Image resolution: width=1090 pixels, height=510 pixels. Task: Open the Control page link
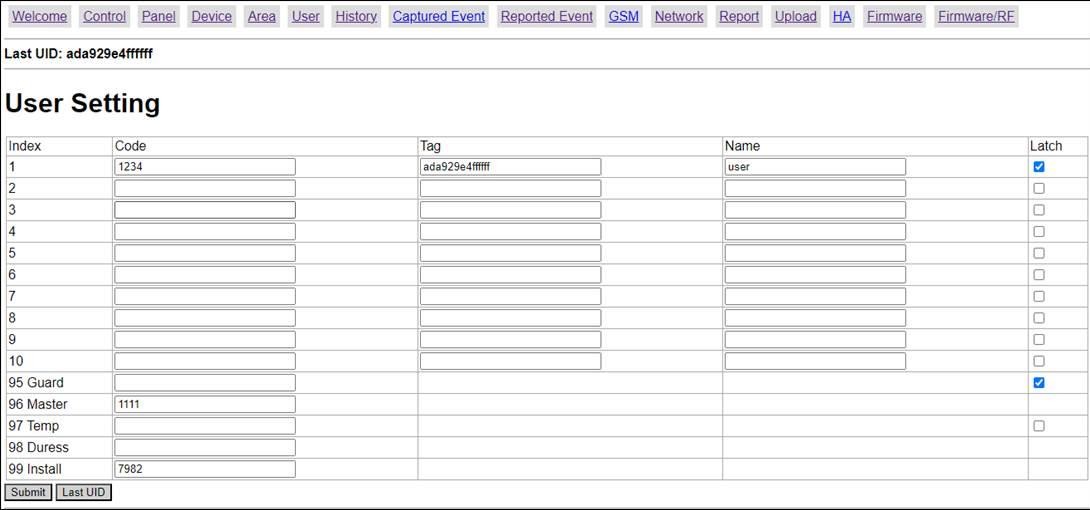[104, 16]
